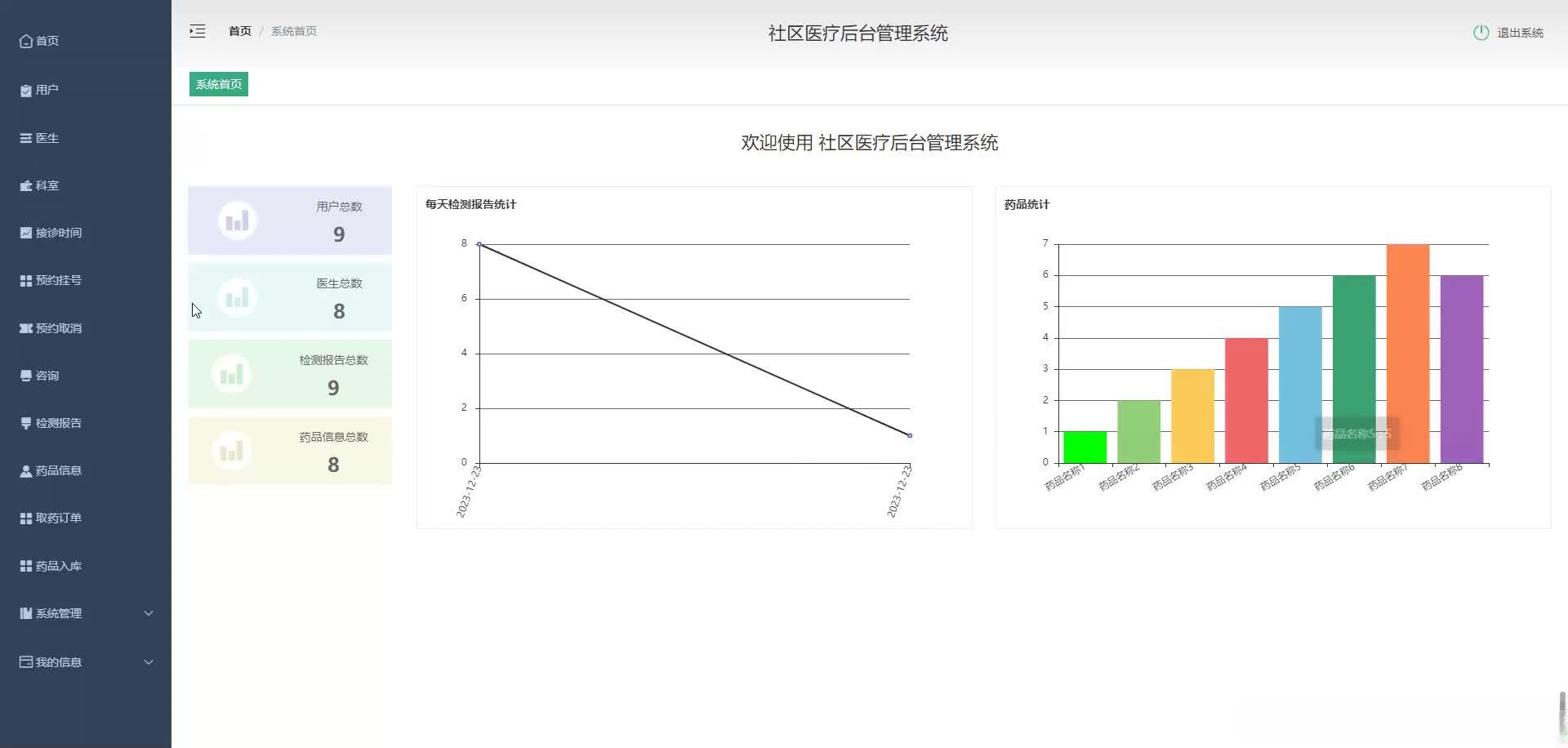The width and height of the screenshot is (1568, 748).
Task: Click the 医生 list icon in sidebar
Action: 26,138
